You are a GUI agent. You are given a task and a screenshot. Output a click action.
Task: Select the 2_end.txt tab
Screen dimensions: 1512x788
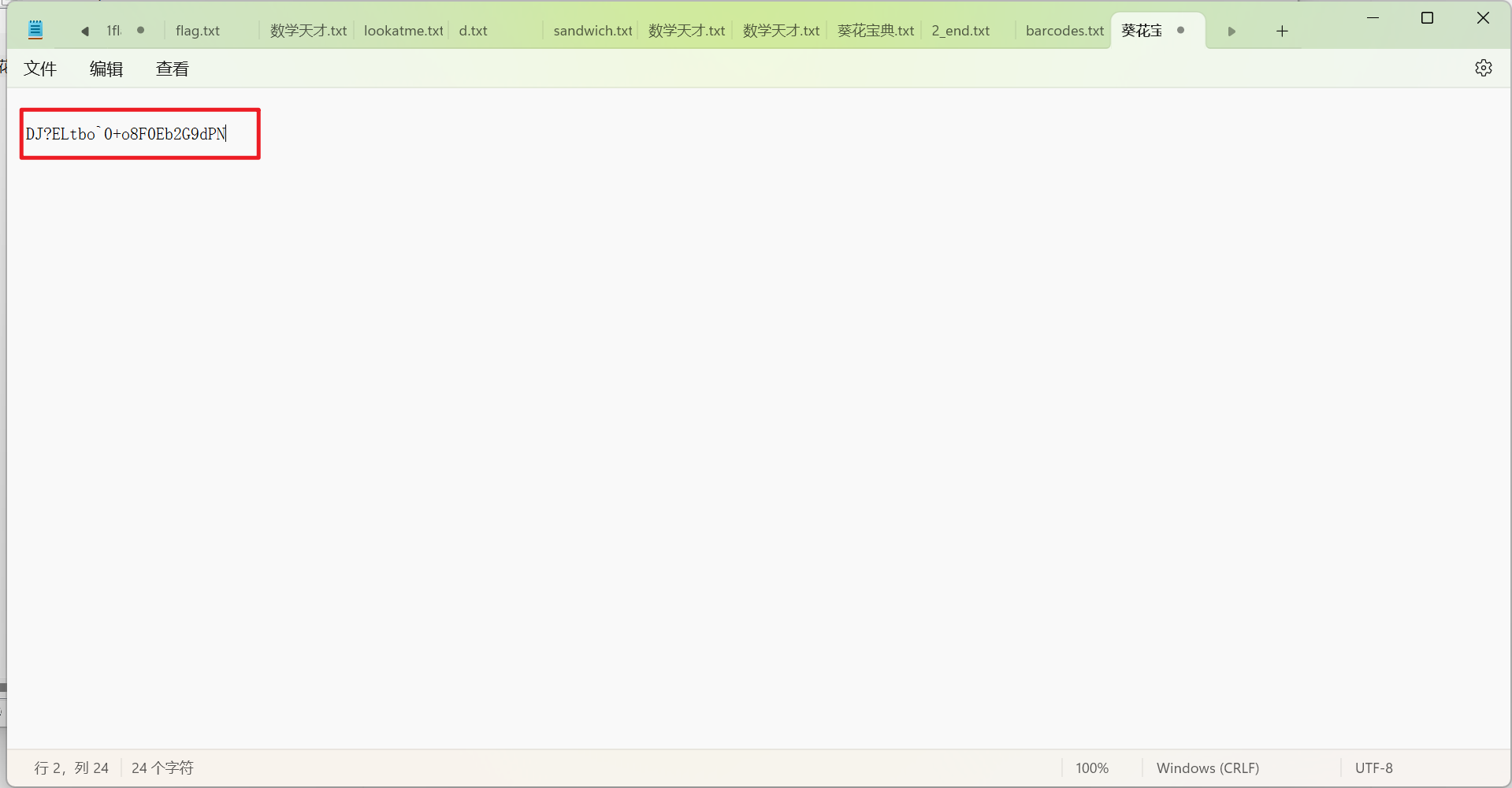(960, 31)
